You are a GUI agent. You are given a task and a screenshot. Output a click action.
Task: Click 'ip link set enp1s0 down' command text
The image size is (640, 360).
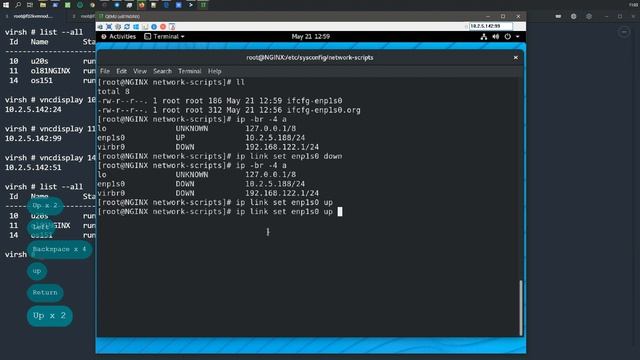click(x=289, y=156)
